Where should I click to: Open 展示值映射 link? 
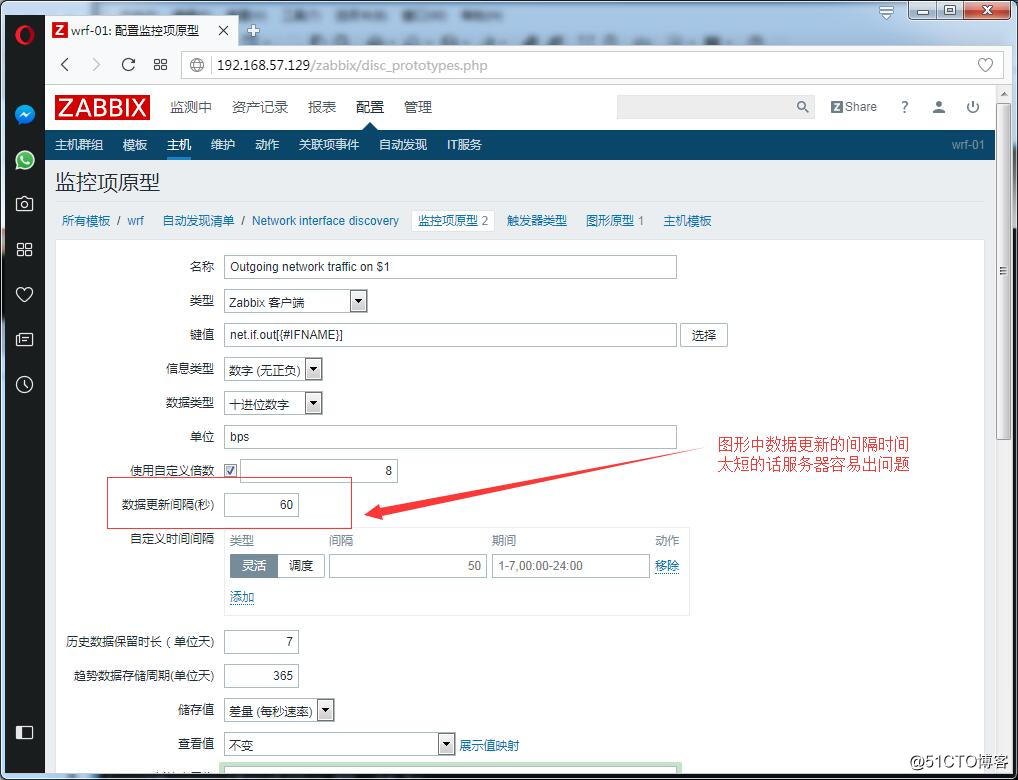pos(490,746)
